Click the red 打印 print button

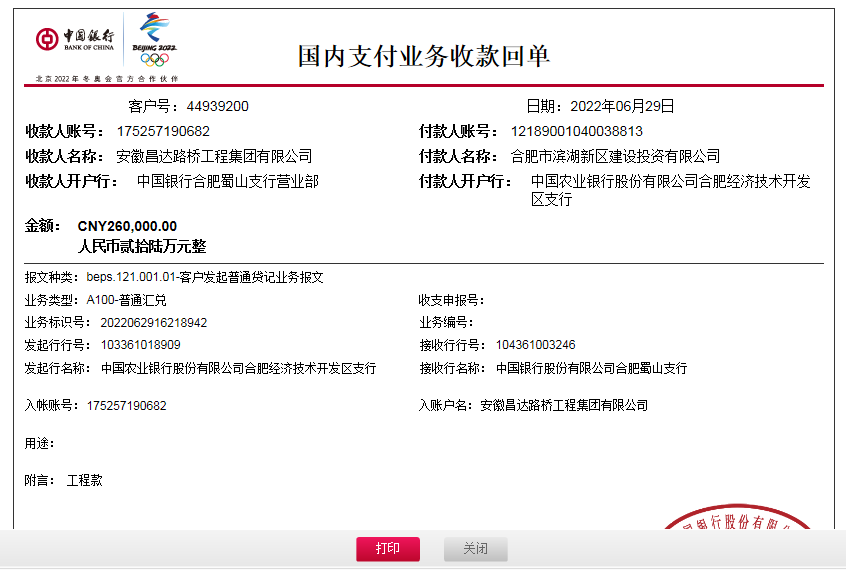[x=388, y=549]
